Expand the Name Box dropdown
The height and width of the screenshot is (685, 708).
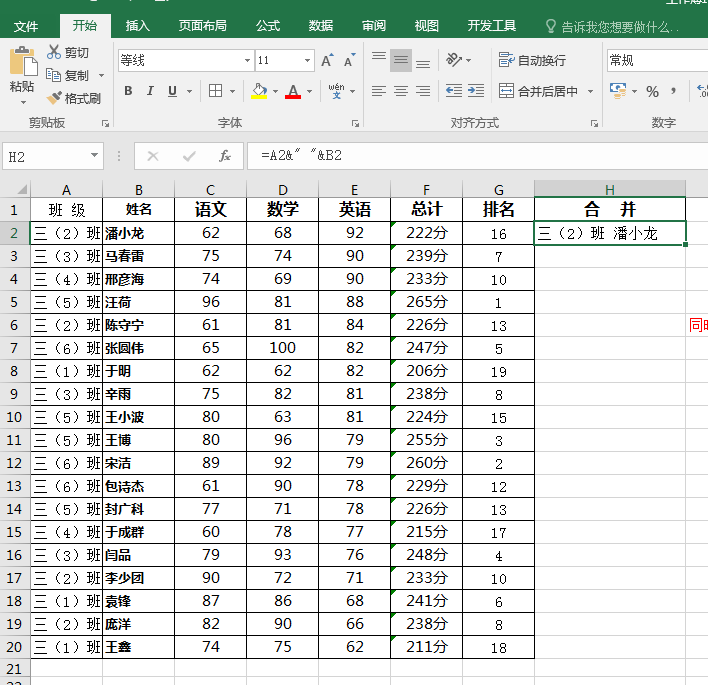click(94, 155)
